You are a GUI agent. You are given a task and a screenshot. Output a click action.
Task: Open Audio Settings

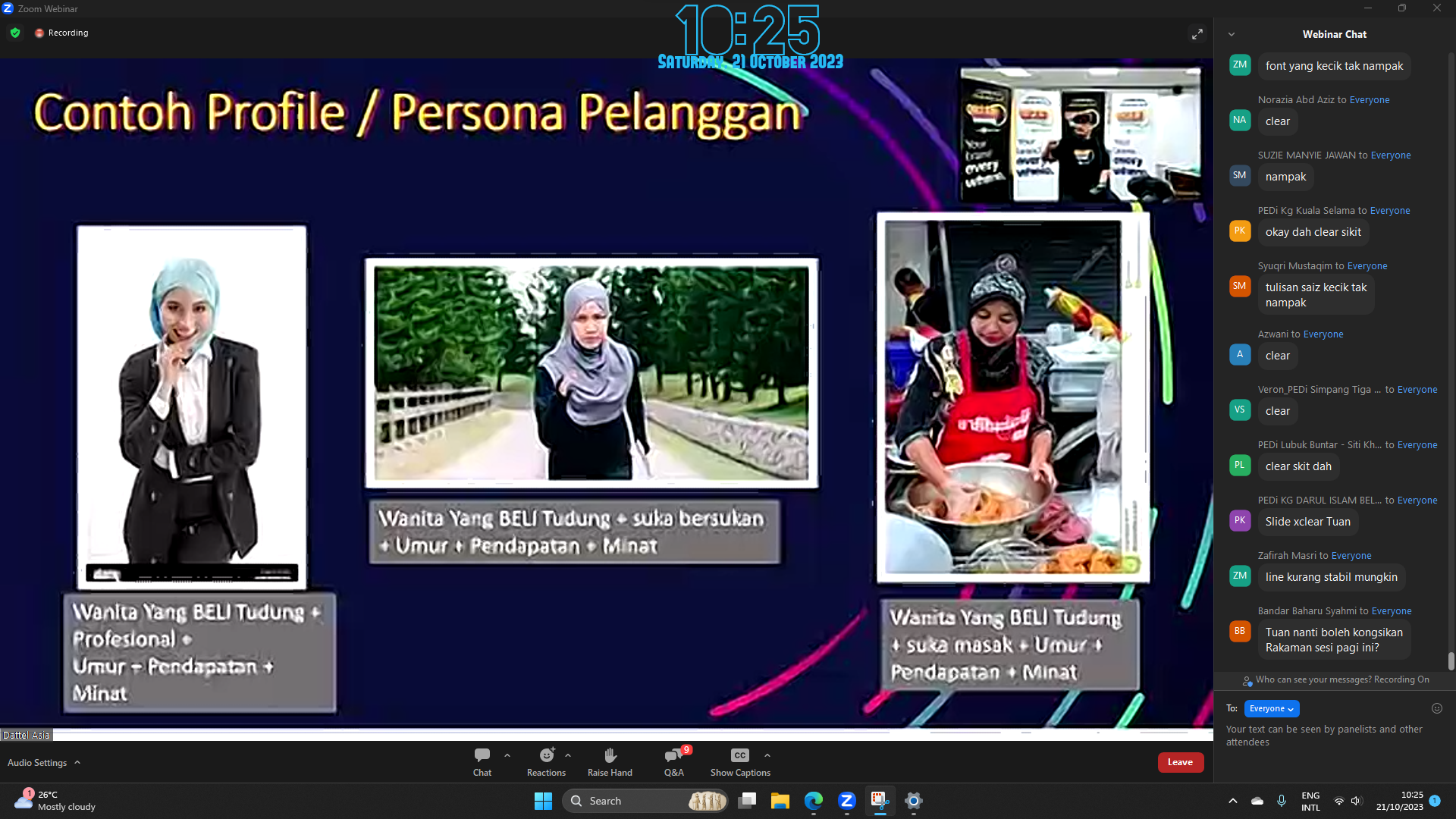37,763
